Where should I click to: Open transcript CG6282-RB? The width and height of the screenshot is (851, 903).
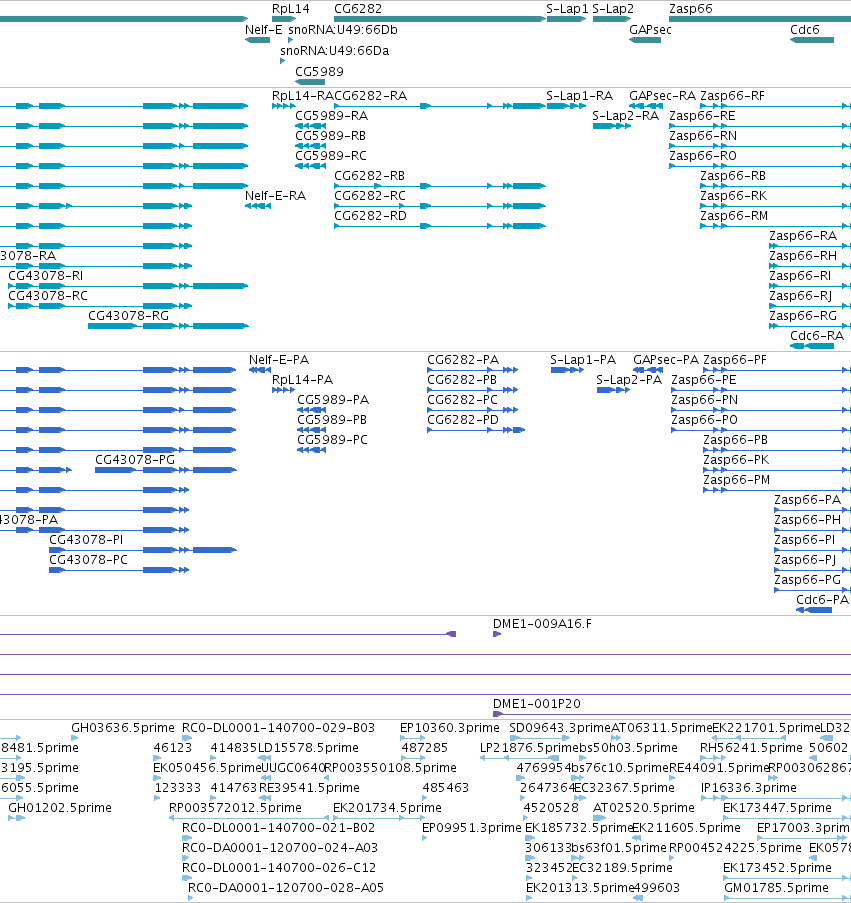point(370,176)
